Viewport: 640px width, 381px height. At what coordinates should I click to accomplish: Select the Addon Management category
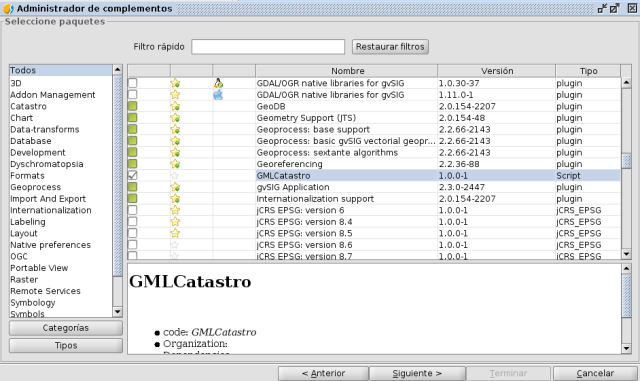pyautogui.click(x=60, y=95)
